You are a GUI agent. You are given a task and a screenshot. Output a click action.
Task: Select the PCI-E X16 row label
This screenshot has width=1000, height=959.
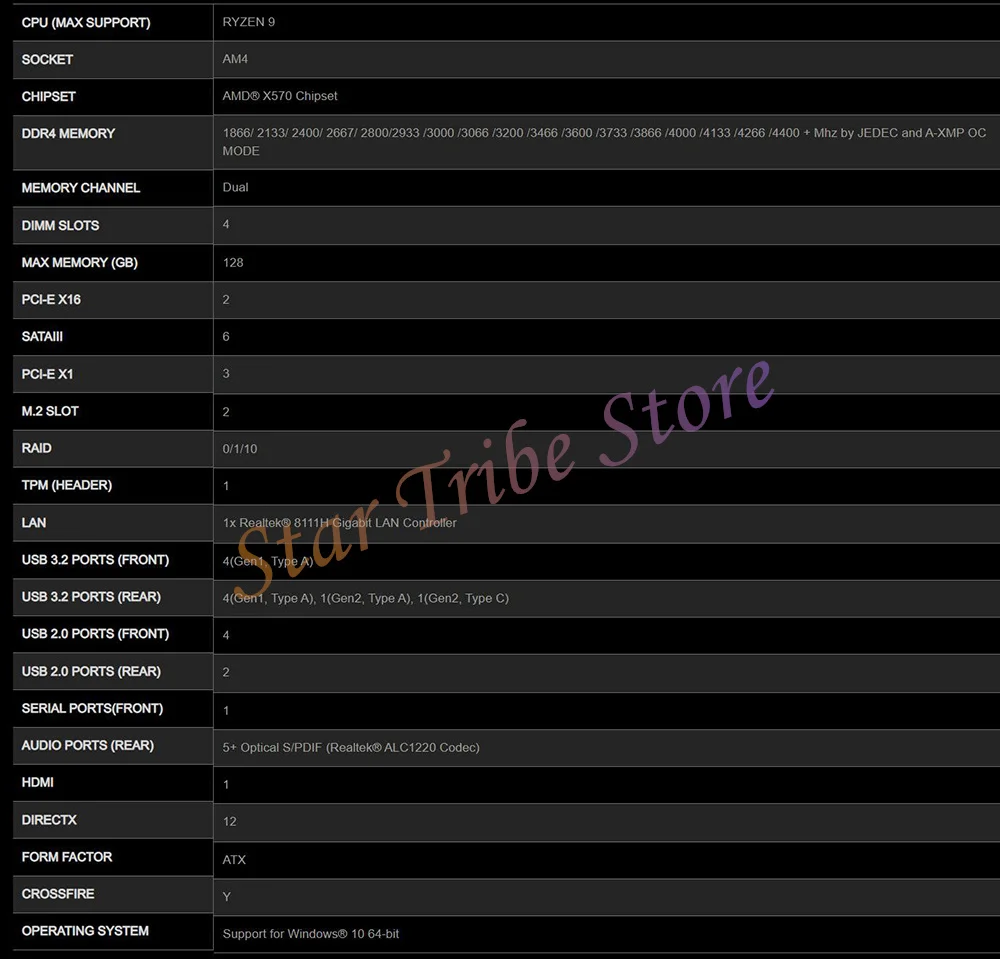51,299
